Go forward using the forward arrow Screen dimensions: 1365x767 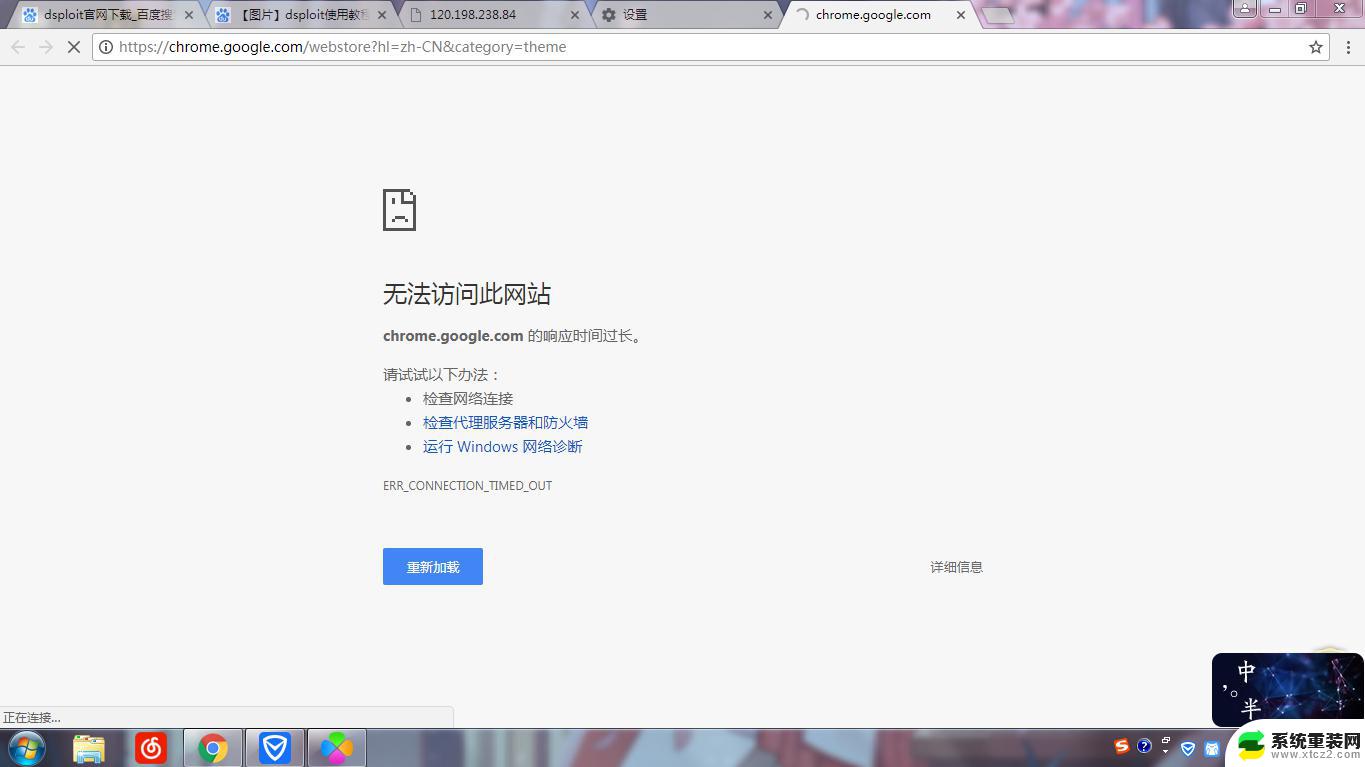point(46,47)
